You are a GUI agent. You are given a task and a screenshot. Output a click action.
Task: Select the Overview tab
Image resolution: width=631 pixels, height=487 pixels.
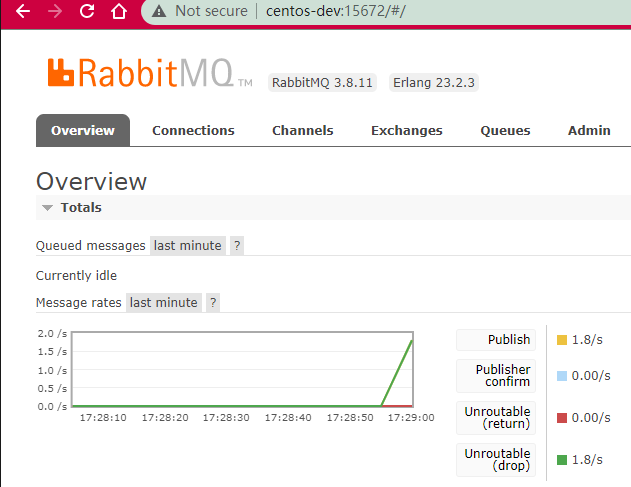(x=83, y=130)
